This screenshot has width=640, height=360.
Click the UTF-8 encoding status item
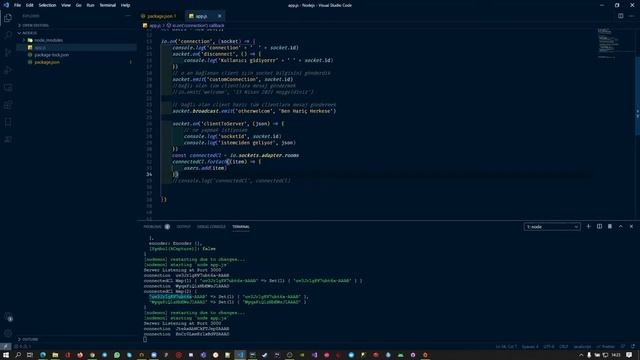pos(549,346)
